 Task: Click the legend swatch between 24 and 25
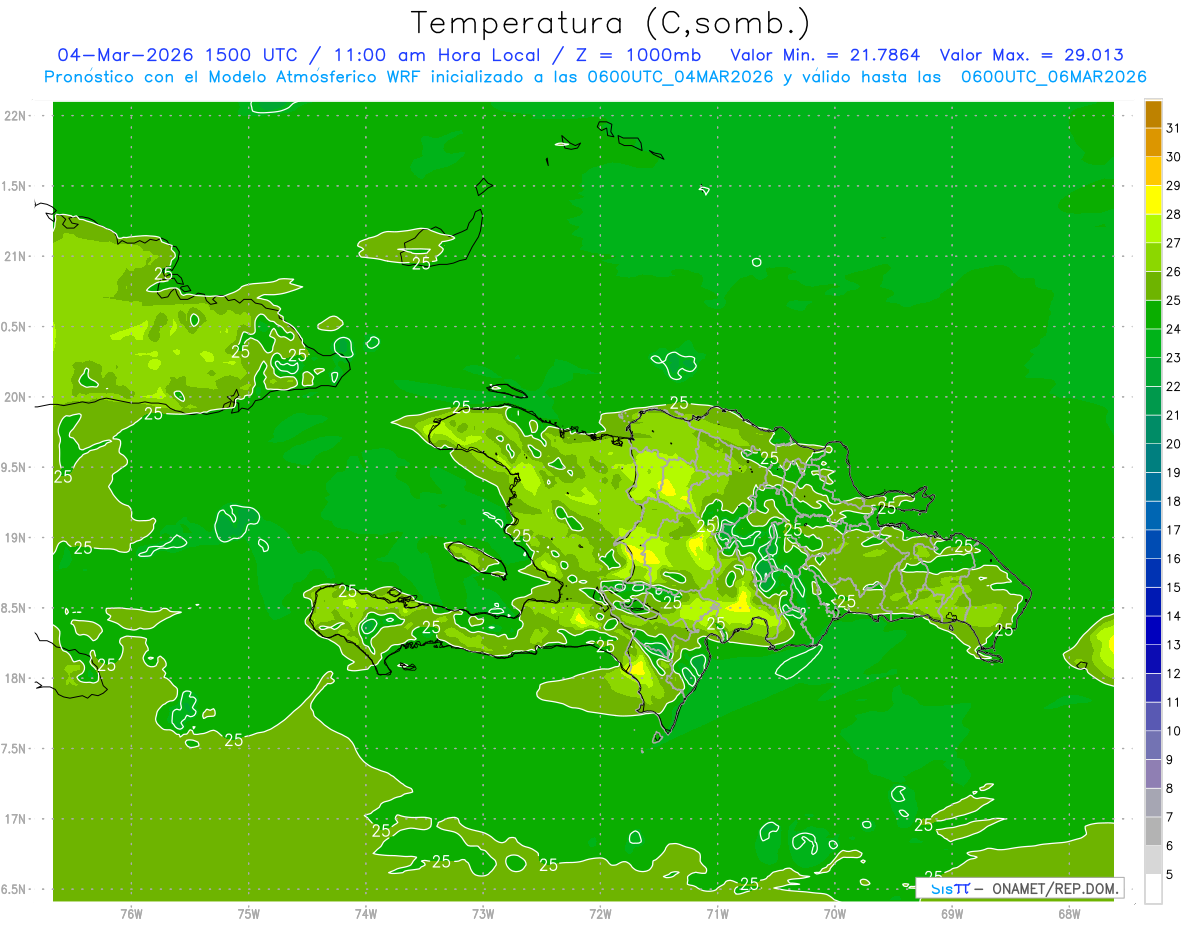point(1153,314)
